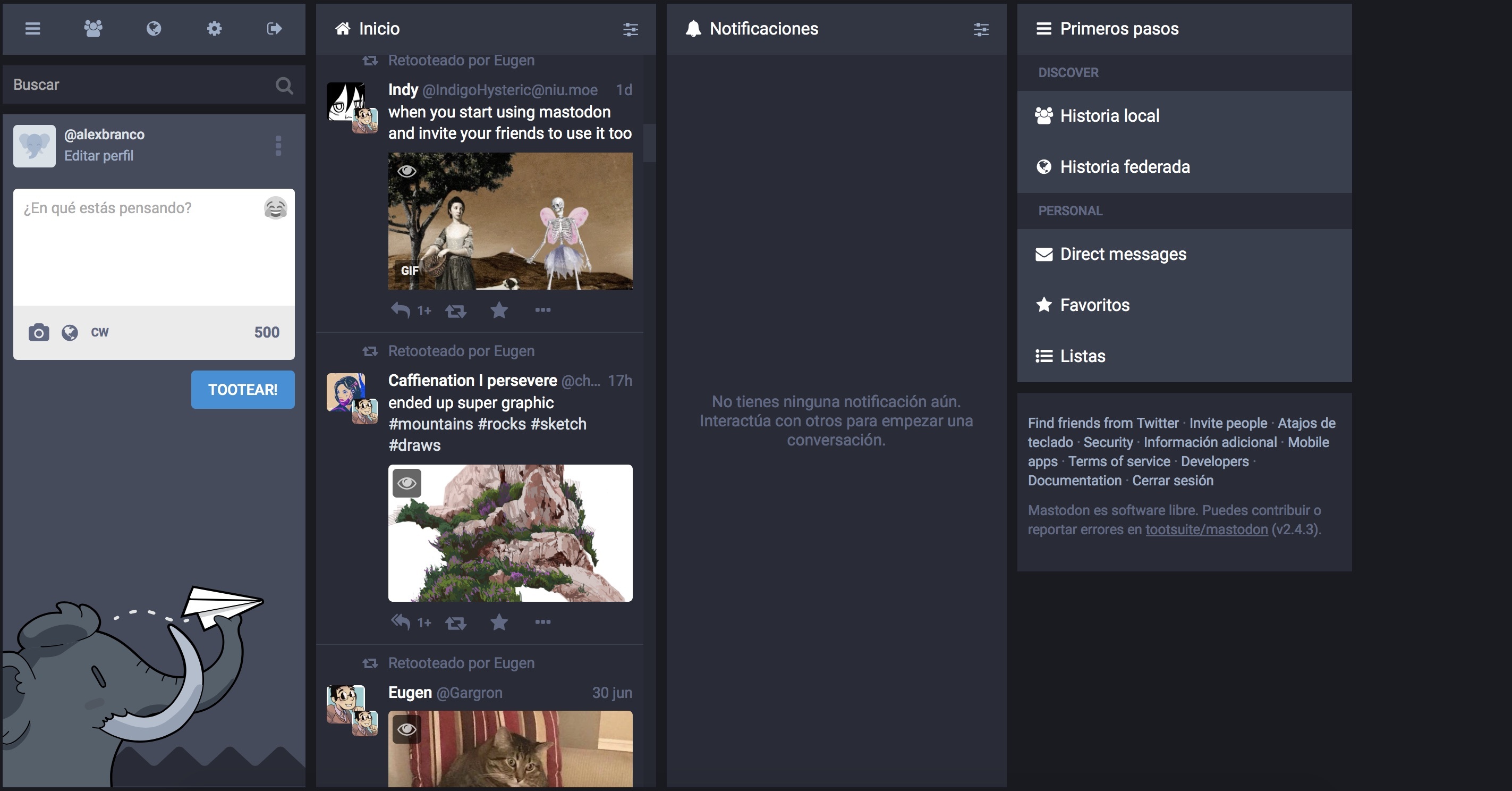Image resolution: width=1512 pixels, height=791 pixels.
Task: Favourite Indy's post with the star
Action: coord(499,309)
